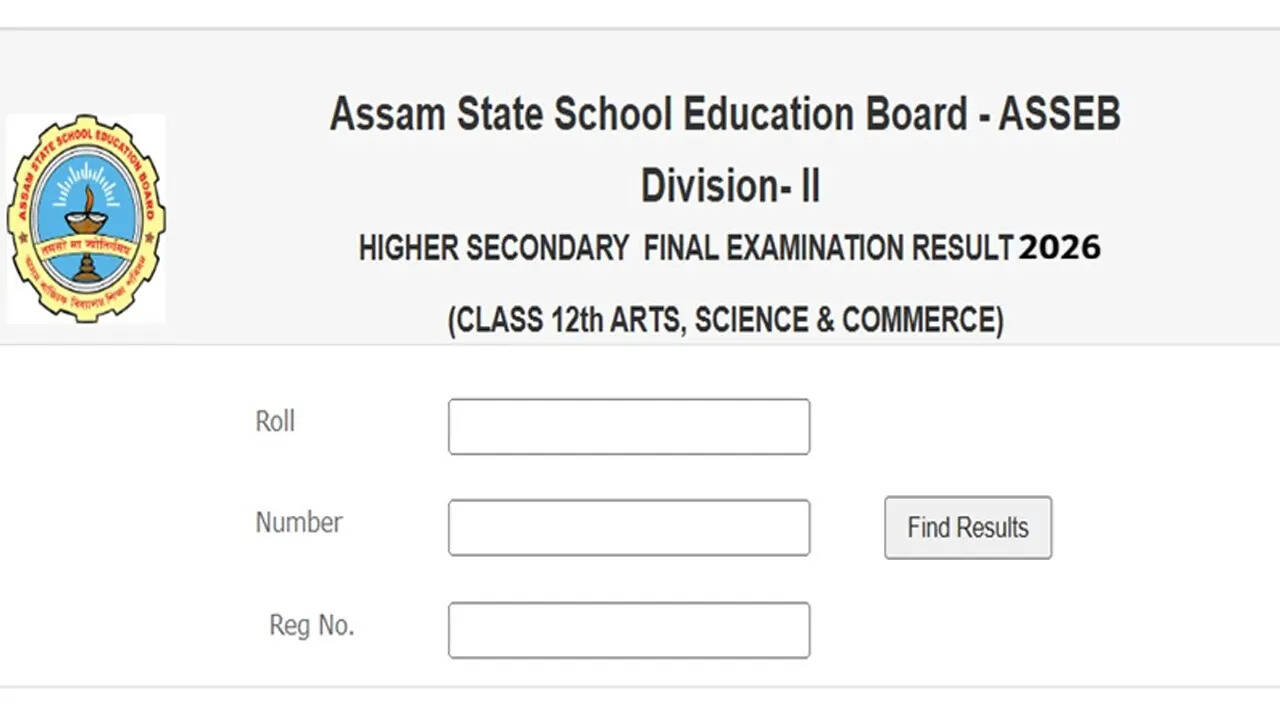Image resolution: width=1280 pixels, height=720 pixels.
Task: Click the ASSEB abbreviation in the title
Action: click(1059, 114)
